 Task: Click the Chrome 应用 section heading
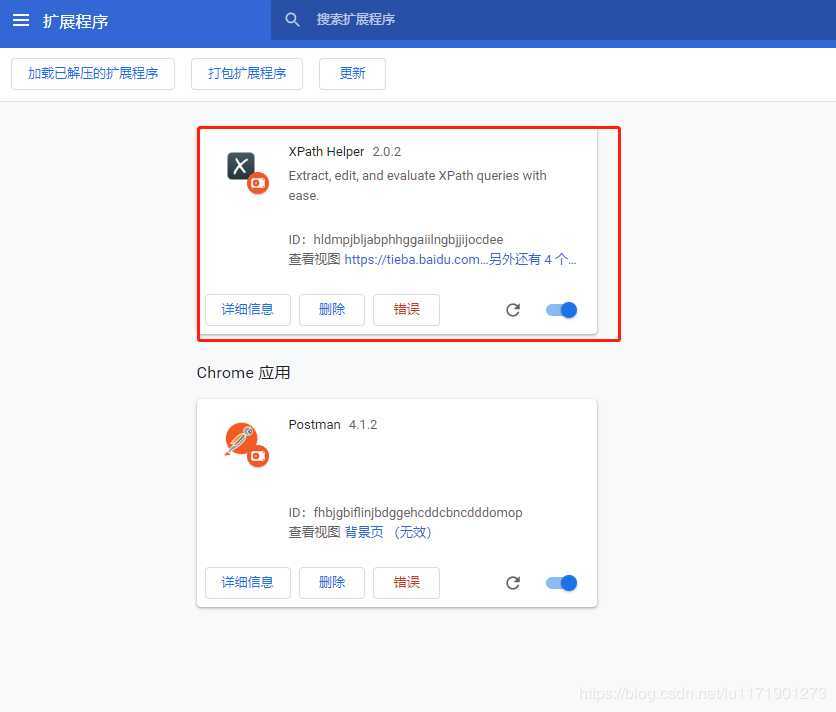[243, 373]
